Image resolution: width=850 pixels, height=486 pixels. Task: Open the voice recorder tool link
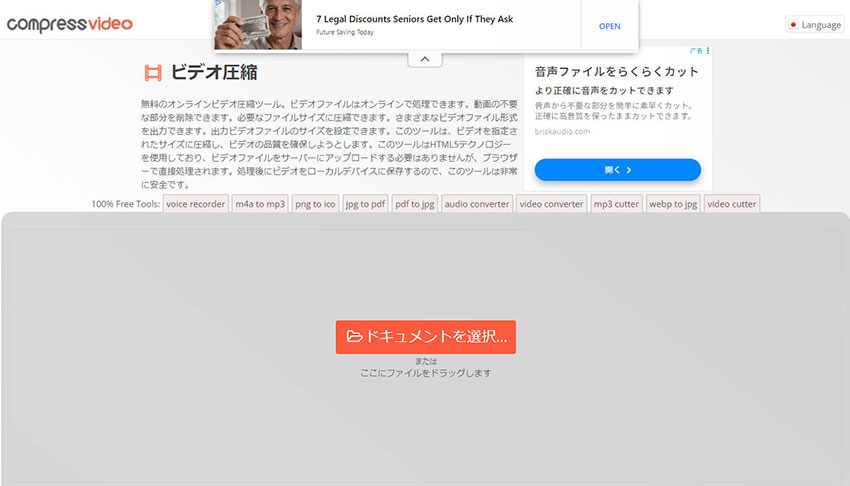(x=195, y=204)
